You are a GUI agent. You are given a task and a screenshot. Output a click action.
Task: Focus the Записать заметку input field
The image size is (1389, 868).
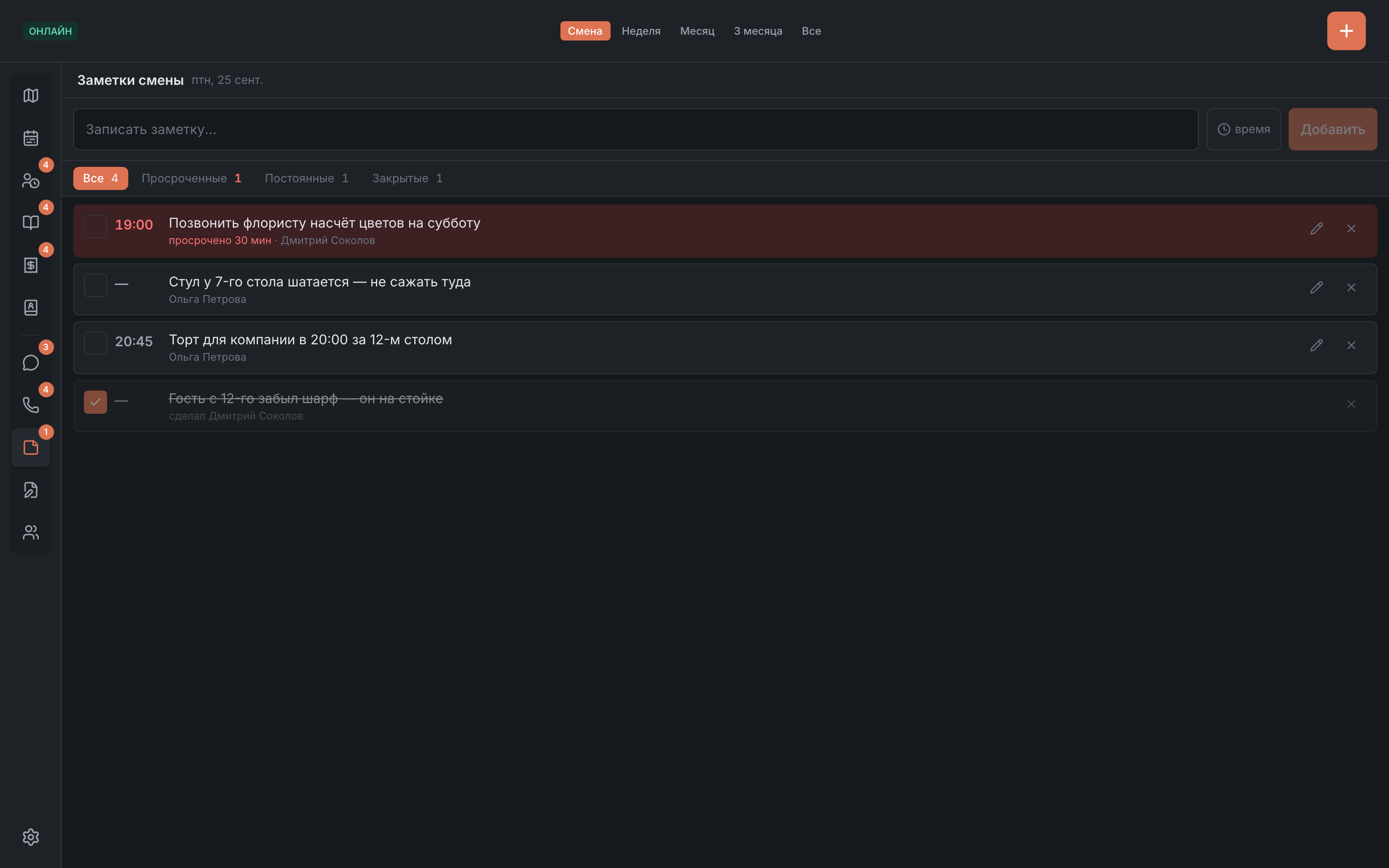636,130
